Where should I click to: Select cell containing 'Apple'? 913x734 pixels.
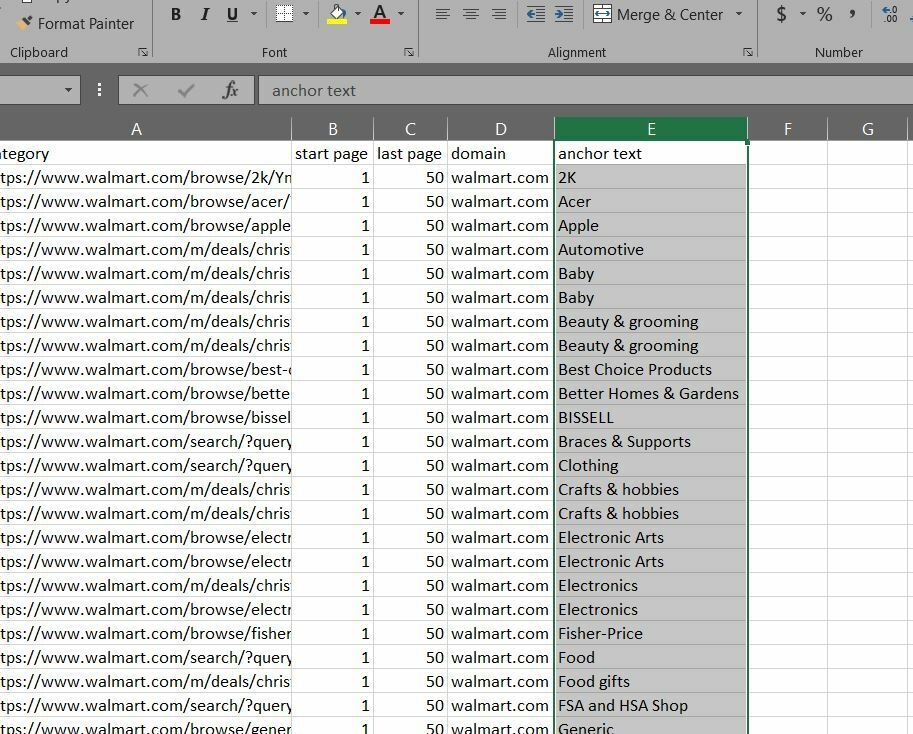pos(651,225)
